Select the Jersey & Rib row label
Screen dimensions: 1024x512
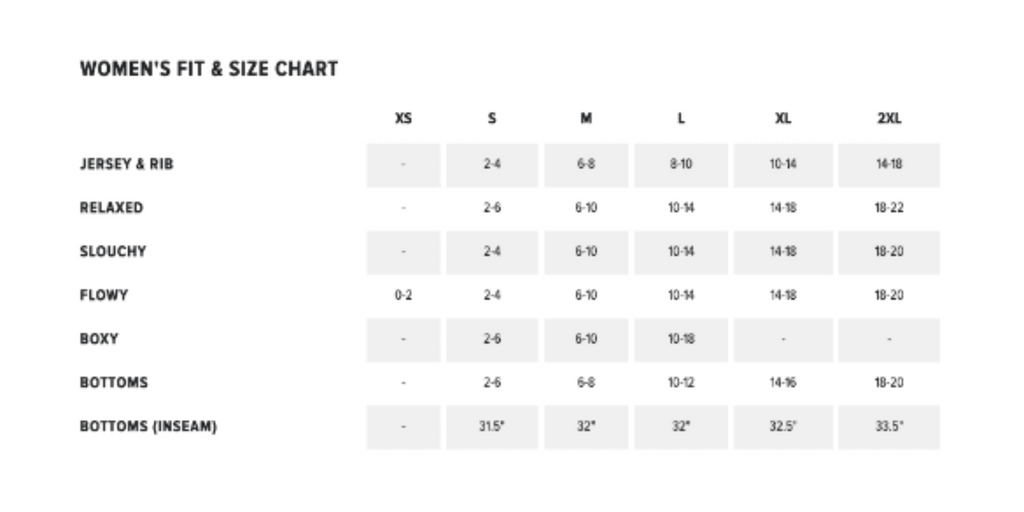pos(126,164)
